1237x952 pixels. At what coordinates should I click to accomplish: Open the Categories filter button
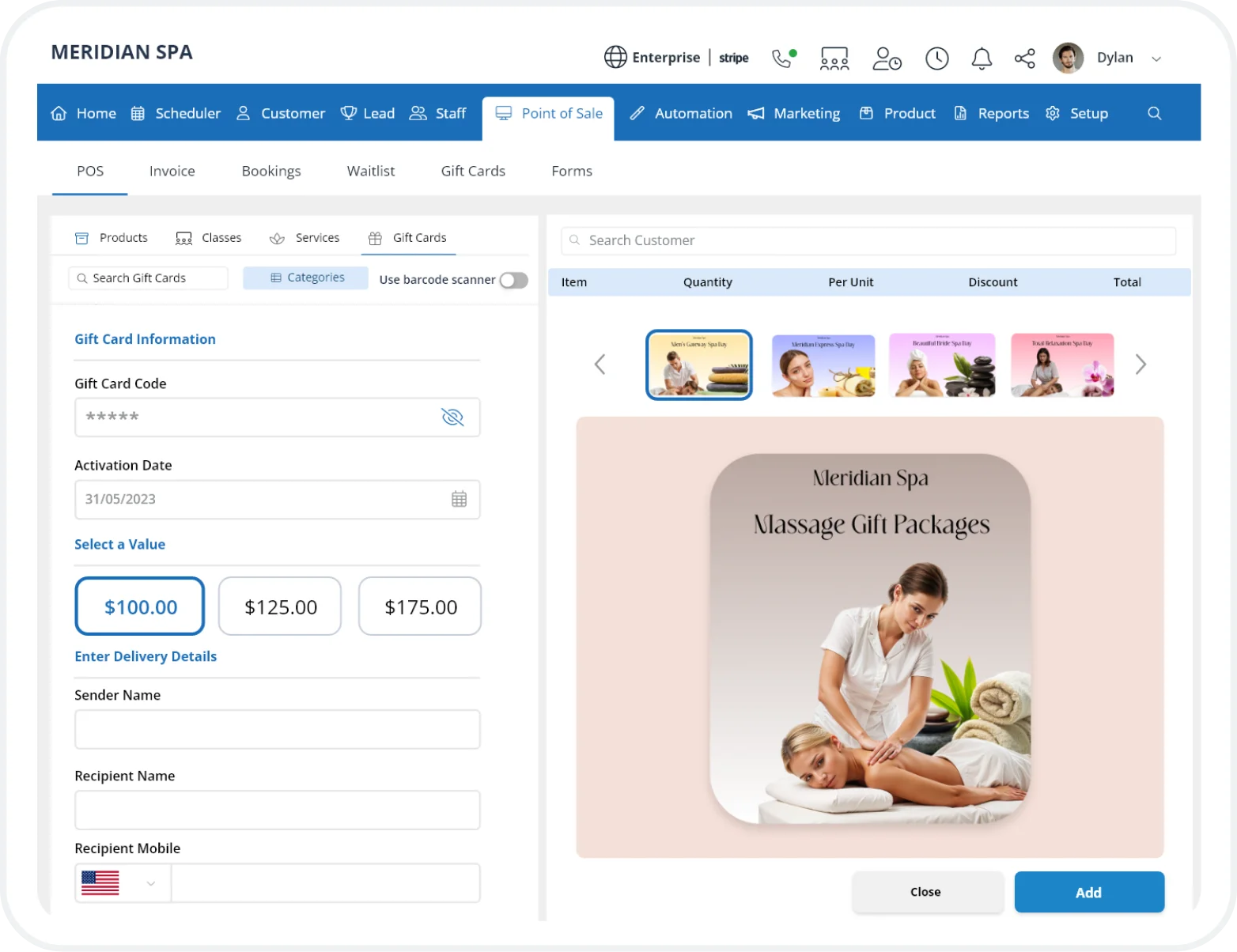[x=305, y=278]
